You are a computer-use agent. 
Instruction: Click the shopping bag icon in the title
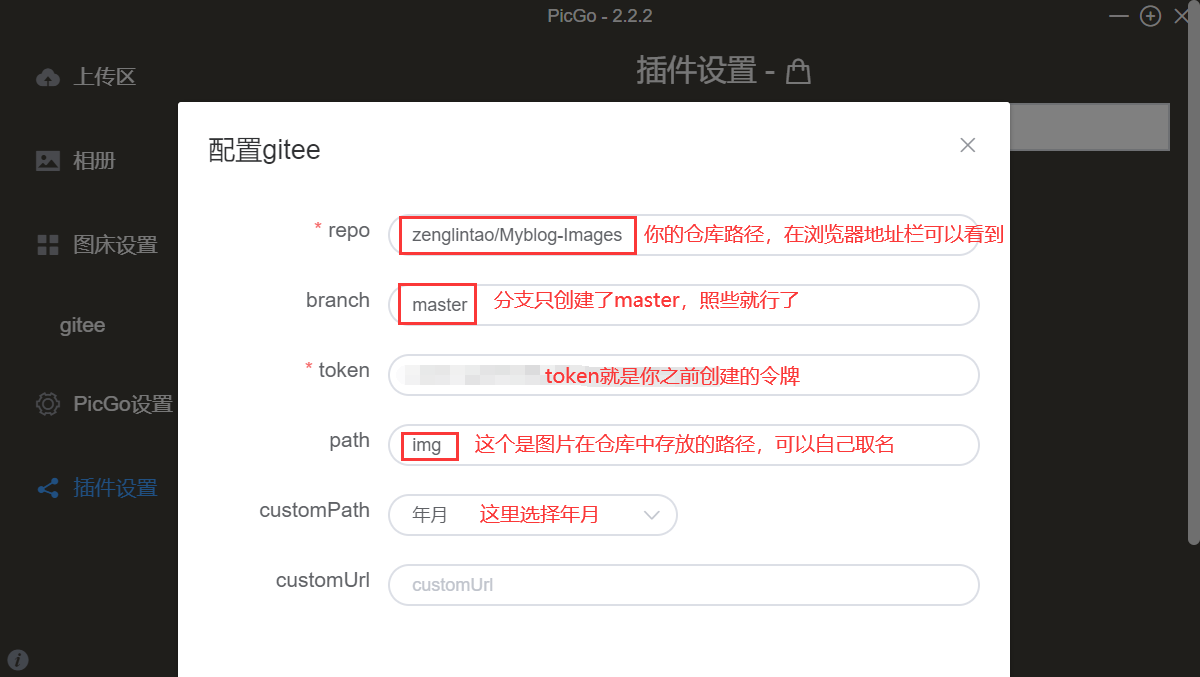(797, 72)
